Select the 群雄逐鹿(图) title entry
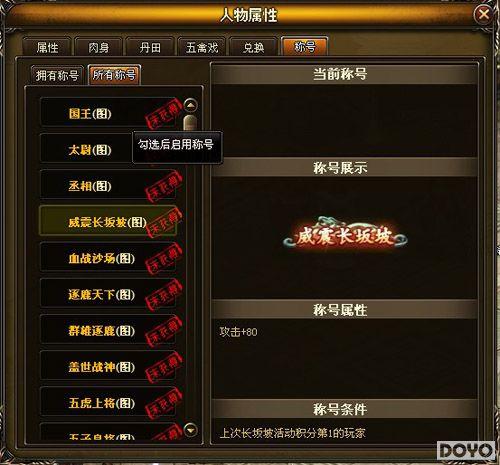This screenshot has width=500, height=465. tap(107, 330)
